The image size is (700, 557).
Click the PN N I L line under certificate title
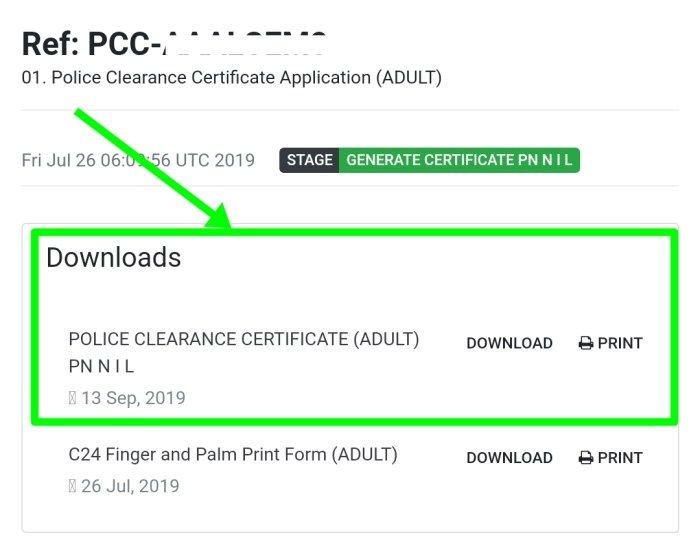pyautogui.click(x=101, y=367)
